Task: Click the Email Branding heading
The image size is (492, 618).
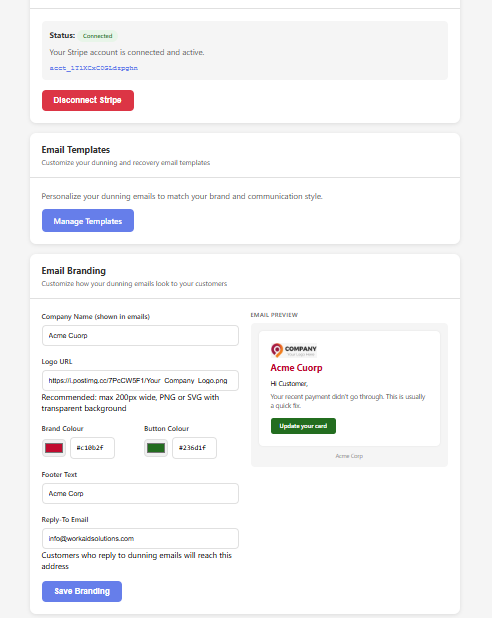Action: point(74,271)
